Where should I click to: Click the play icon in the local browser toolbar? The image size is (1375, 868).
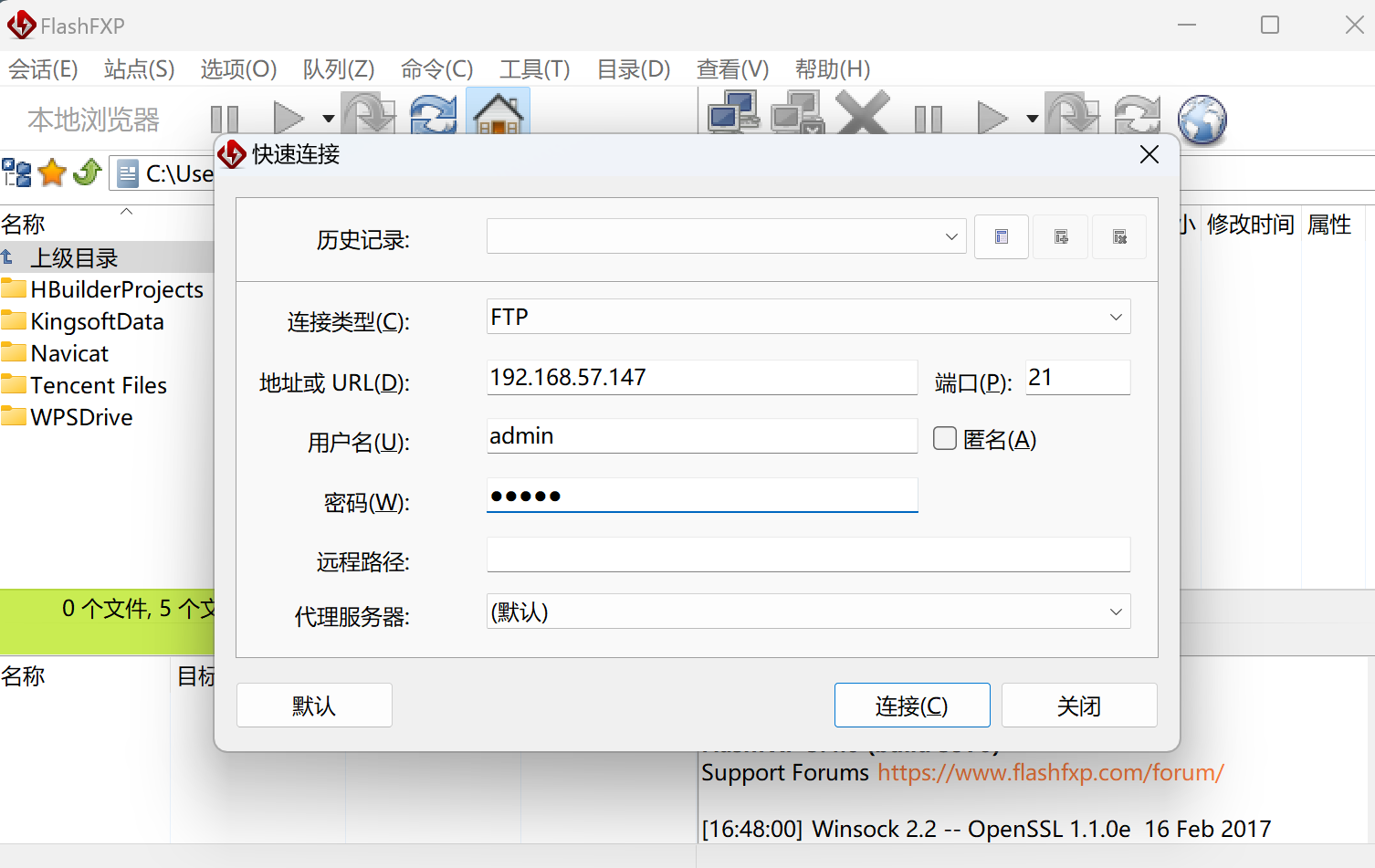pos(289,119)
